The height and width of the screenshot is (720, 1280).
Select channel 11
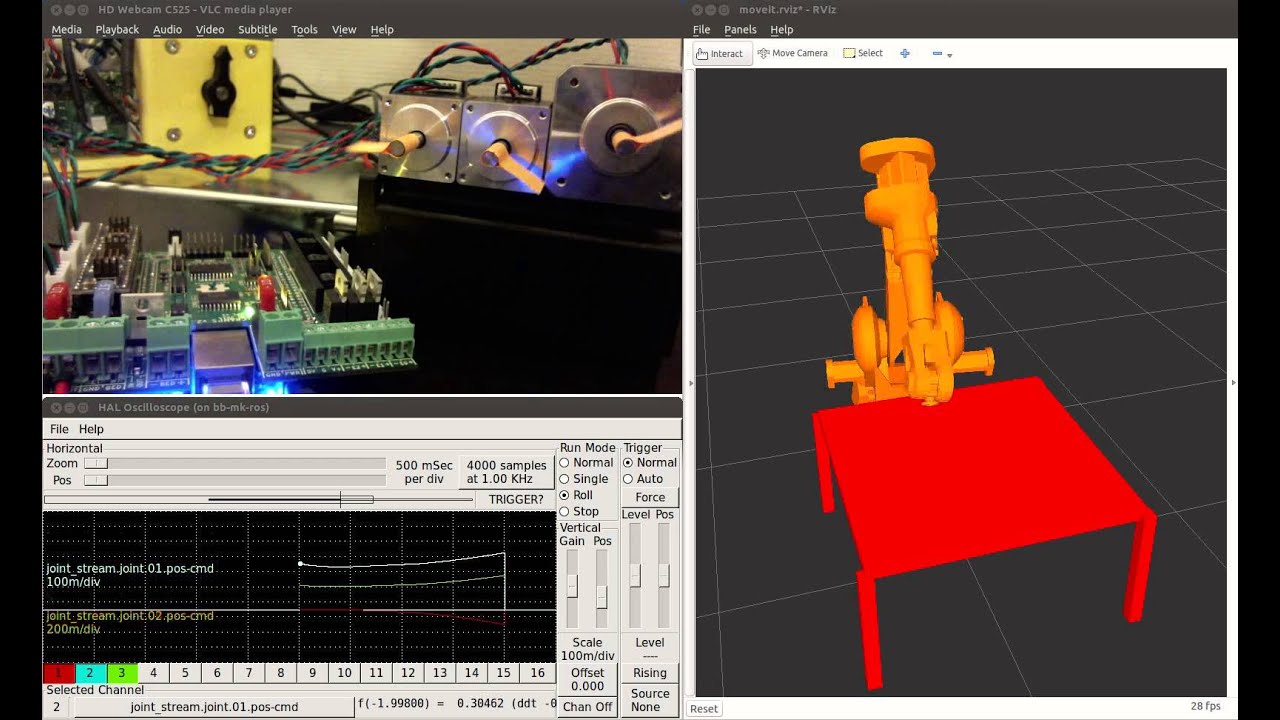click(376, 674)
